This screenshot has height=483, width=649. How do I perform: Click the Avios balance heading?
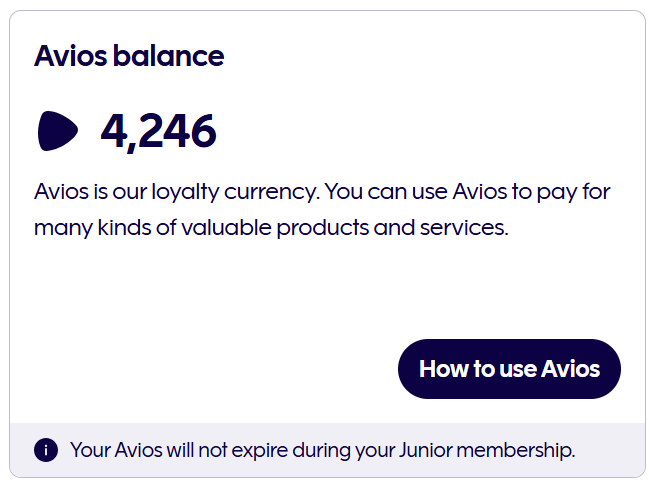click(129, 56)
